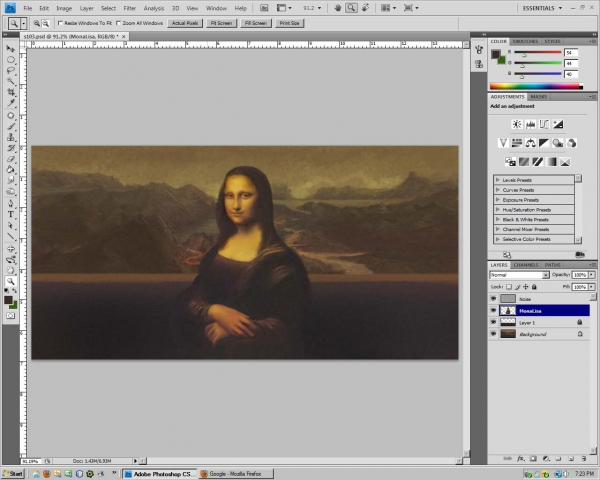
Task: Toggle lock position for layer
Action: click(x=526, y=287)
